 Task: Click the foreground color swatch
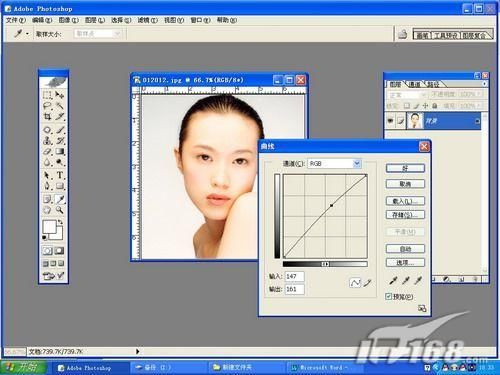pos(49,227)
